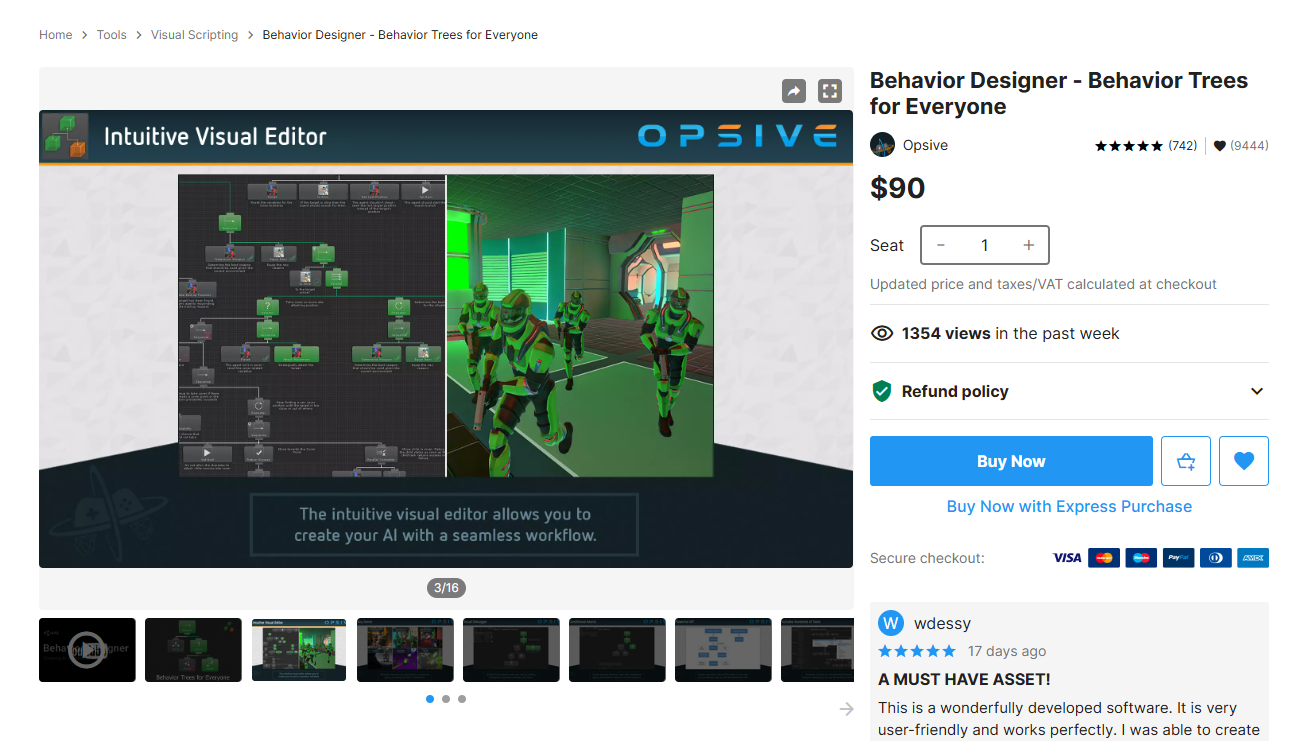1292x741 pixels.
Task: Toggle the wishlist heart beside the Buy Now button
Action: tap(1244, 460)
